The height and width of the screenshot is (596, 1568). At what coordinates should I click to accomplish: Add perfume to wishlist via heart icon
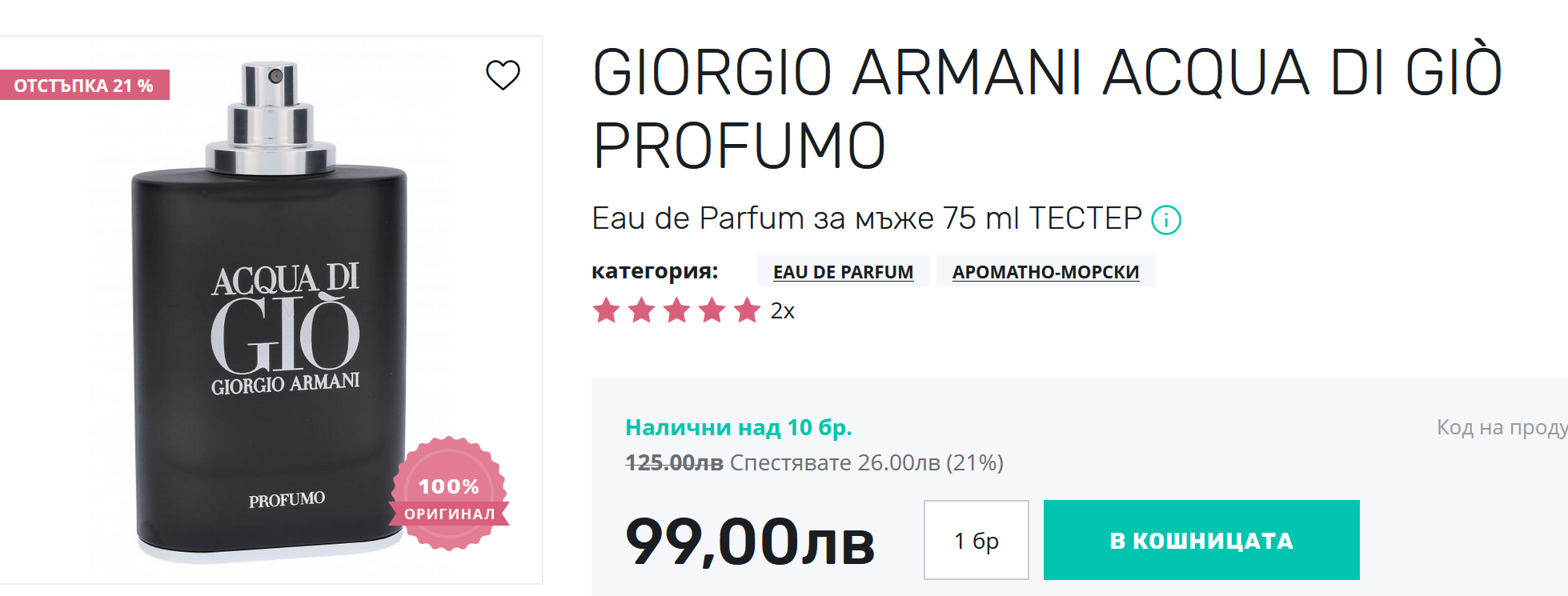[503, 75]
